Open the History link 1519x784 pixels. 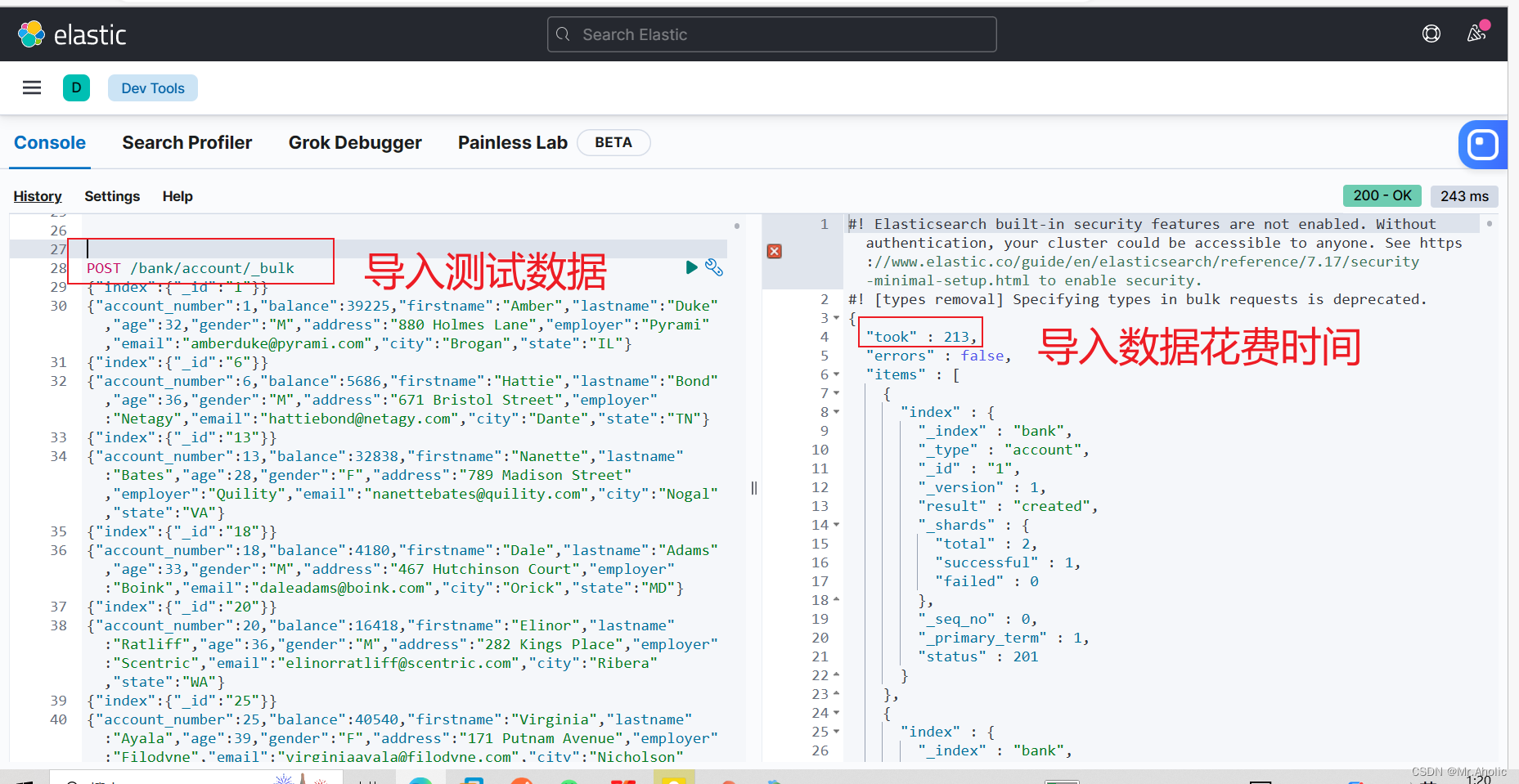tap(38, 196)
